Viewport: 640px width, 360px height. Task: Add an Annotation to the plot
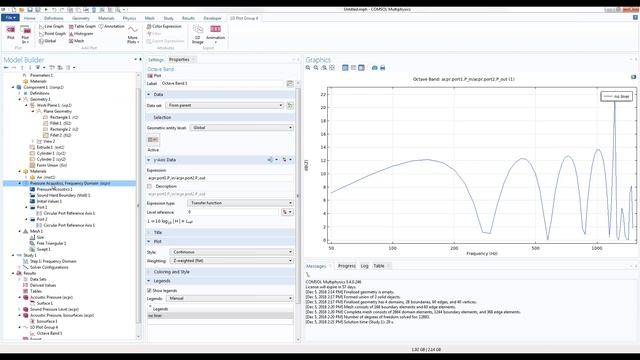[x=111, y=26]
